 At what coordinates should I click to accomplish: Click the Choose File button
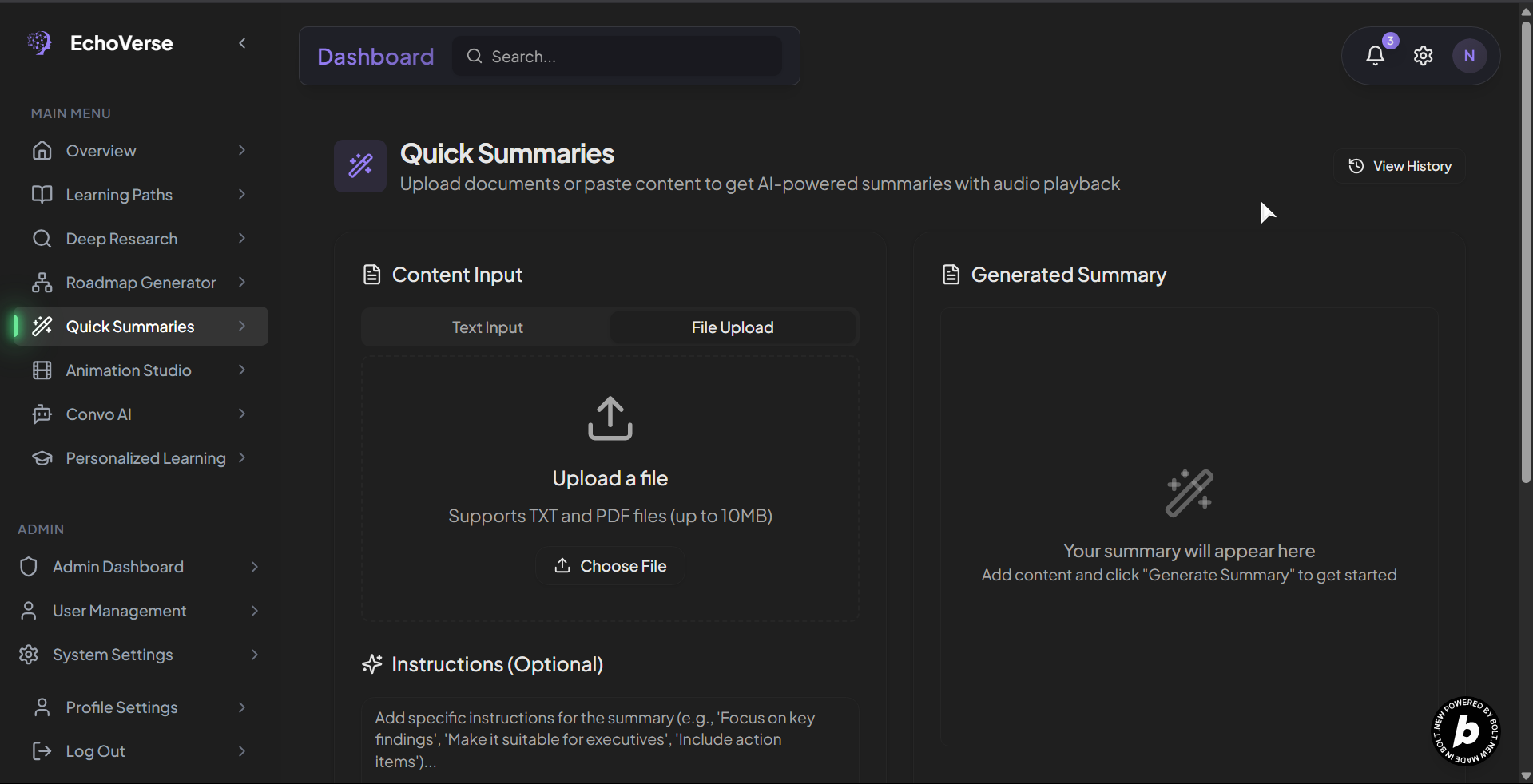610,566
